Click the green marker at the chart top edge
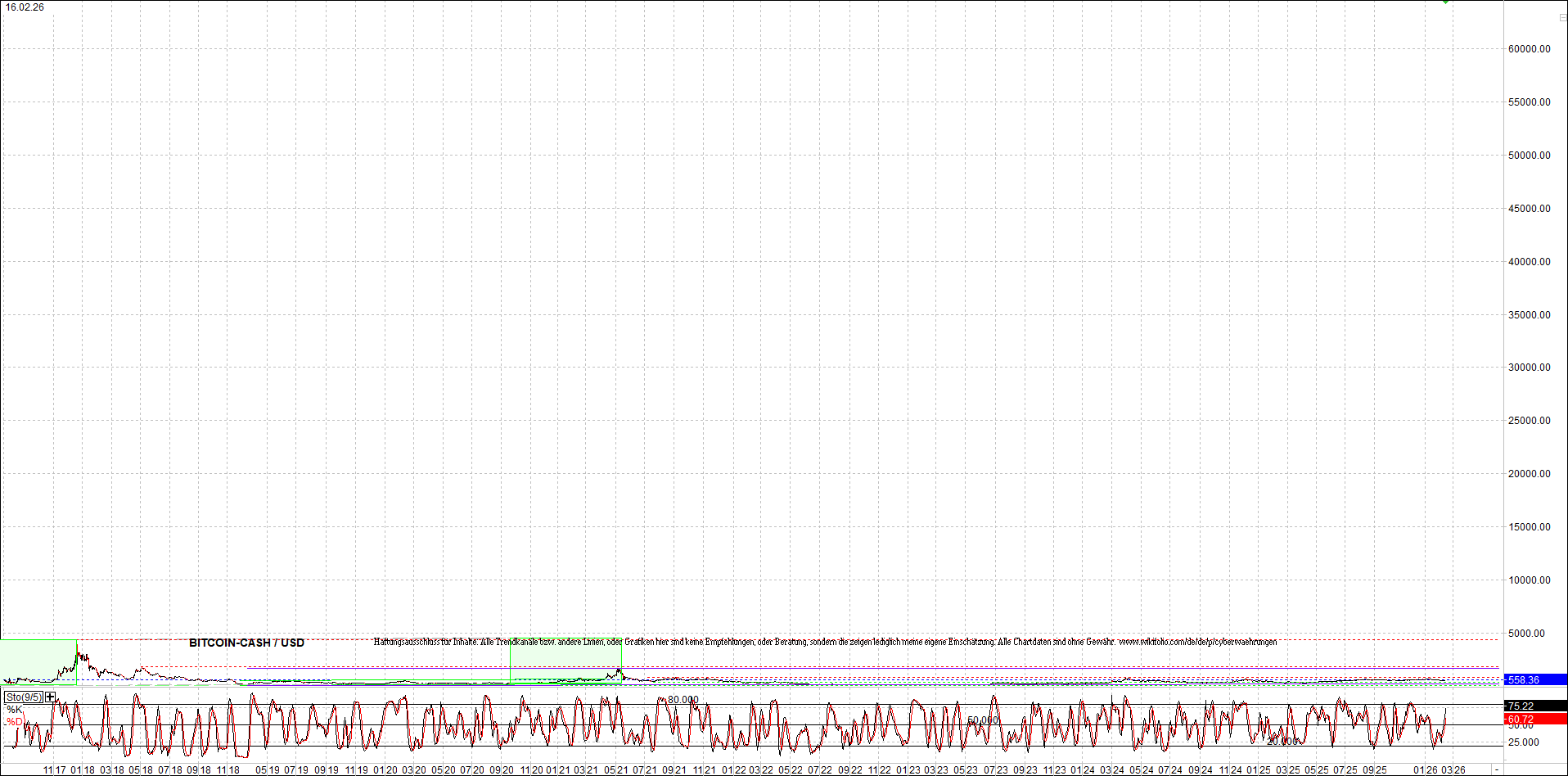Image resolution: width=1568 pixels, height=776 pixels. 1446,2
